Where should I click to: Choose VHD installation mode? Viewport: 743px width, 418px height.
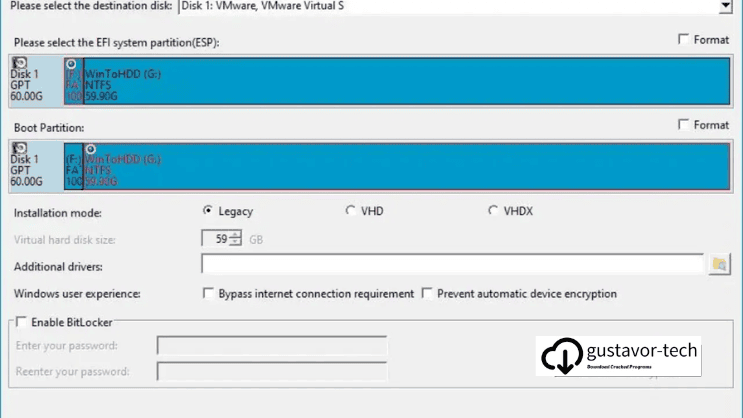(350, 210)
